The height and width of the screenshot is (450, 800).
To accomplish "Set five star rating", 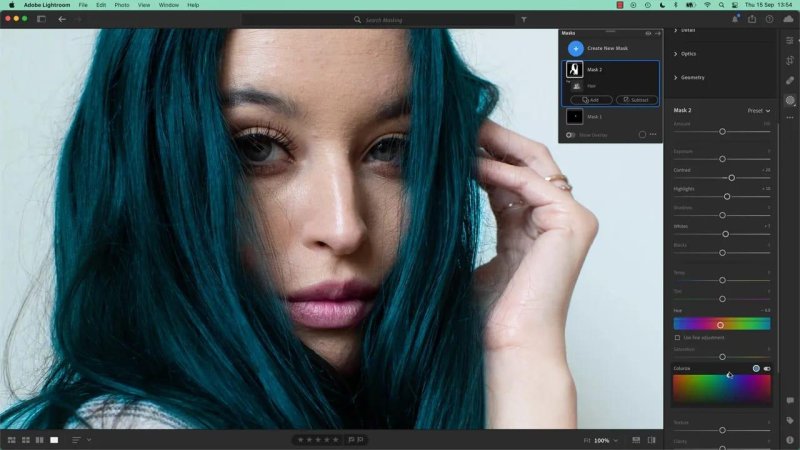I will tap(336, 440).
